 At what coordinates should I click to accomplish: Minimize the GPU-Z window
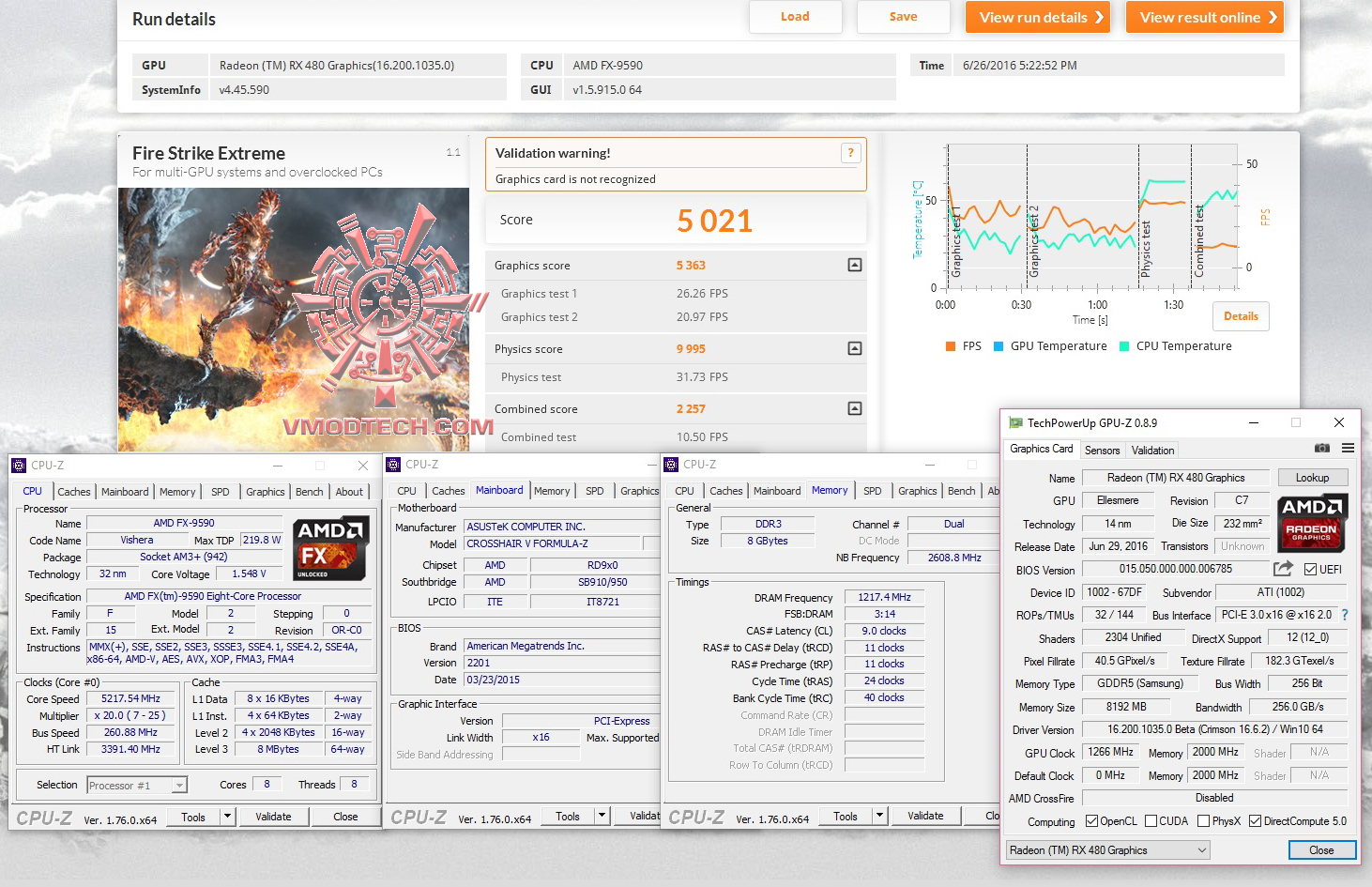point(1254,423)
